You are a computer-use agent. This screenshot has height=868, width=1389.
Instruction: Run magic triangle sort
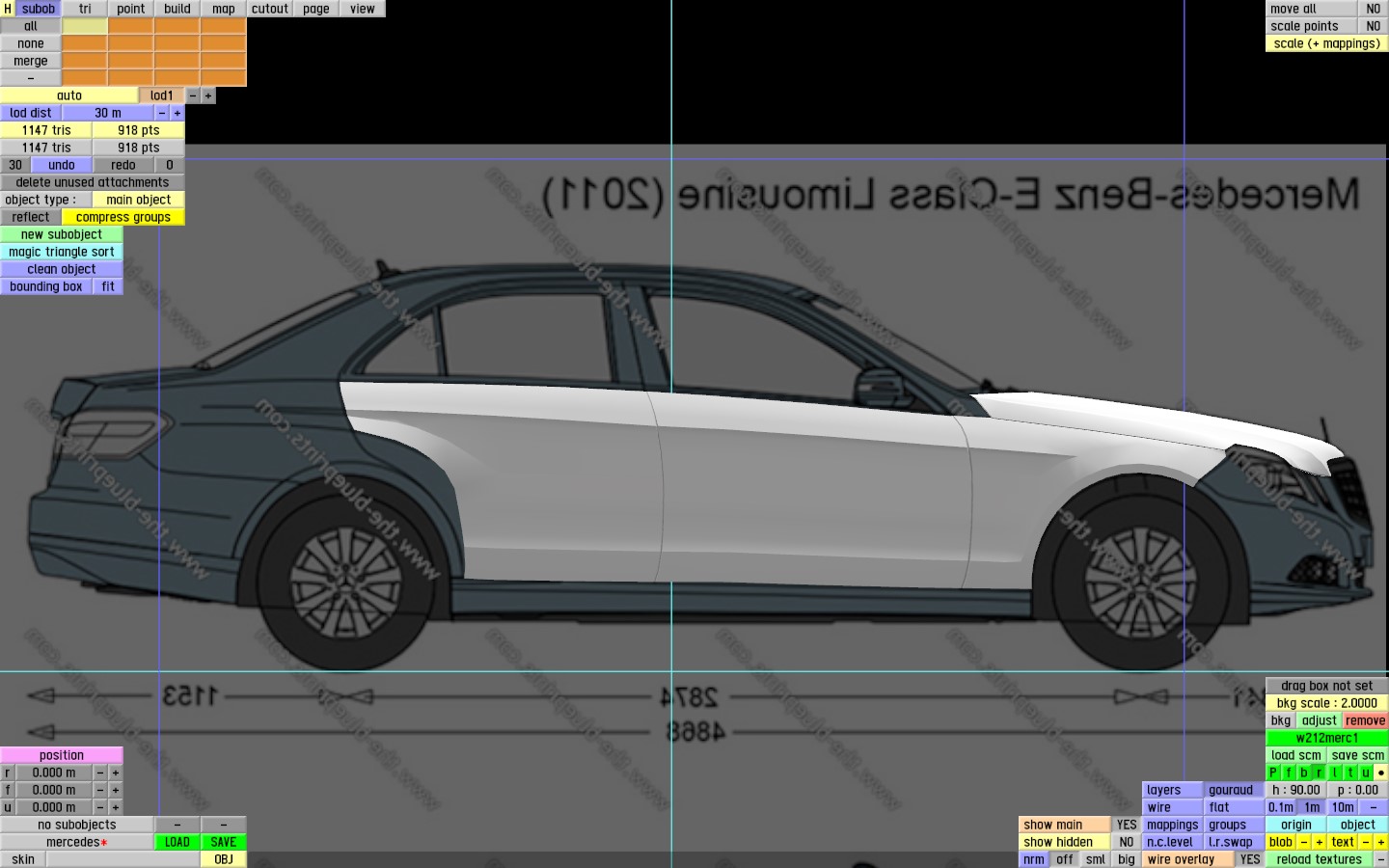(x=62, y=252)
